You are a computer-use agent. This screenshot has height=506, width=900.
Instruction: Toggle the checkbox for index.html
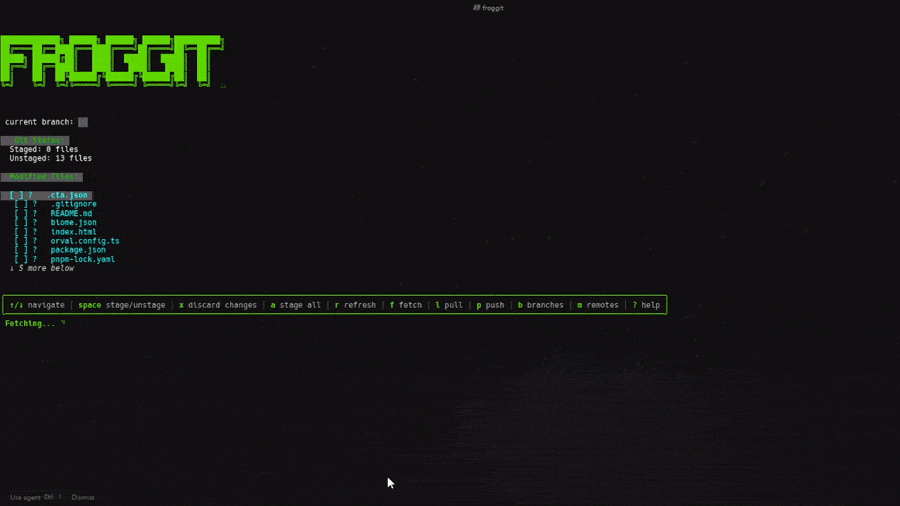click(x=21, y=232)
